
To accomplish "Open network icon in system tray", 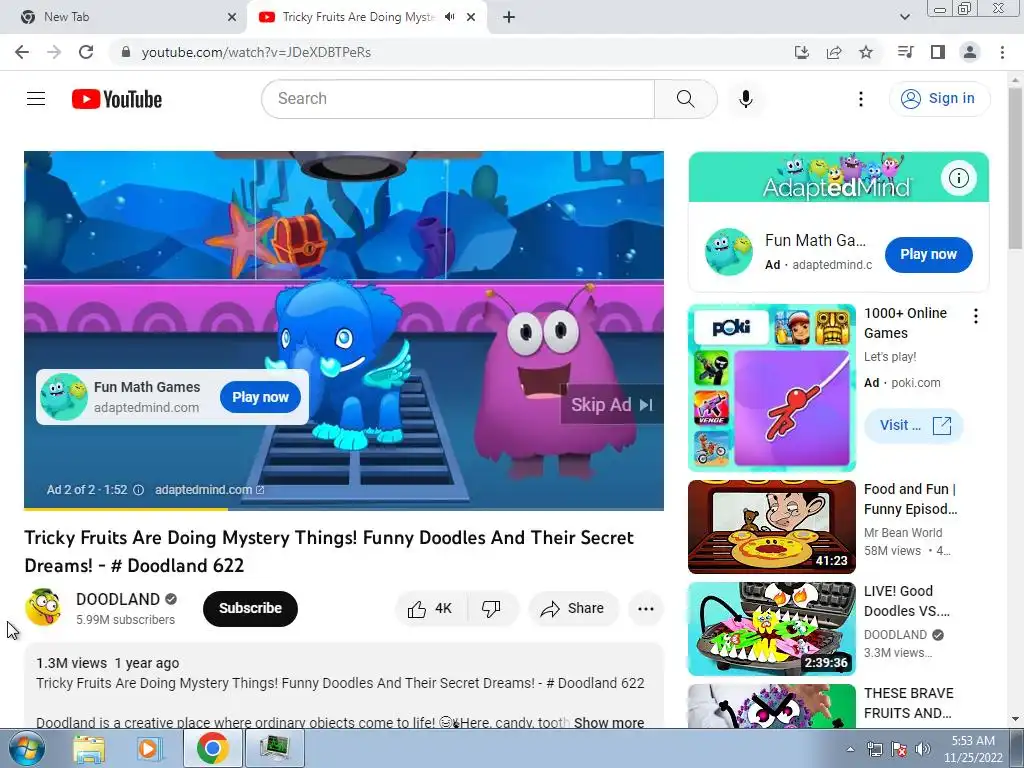I will pyautogui.click(x=874, y=749).
